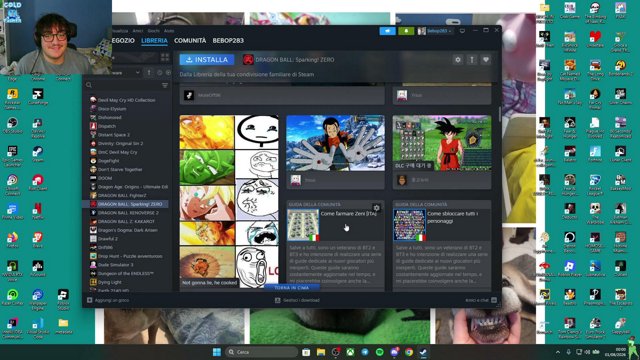The image size is (640, 360).
Task: Open the advanced filter icon beside the search field
Action: tap(165, 85)
